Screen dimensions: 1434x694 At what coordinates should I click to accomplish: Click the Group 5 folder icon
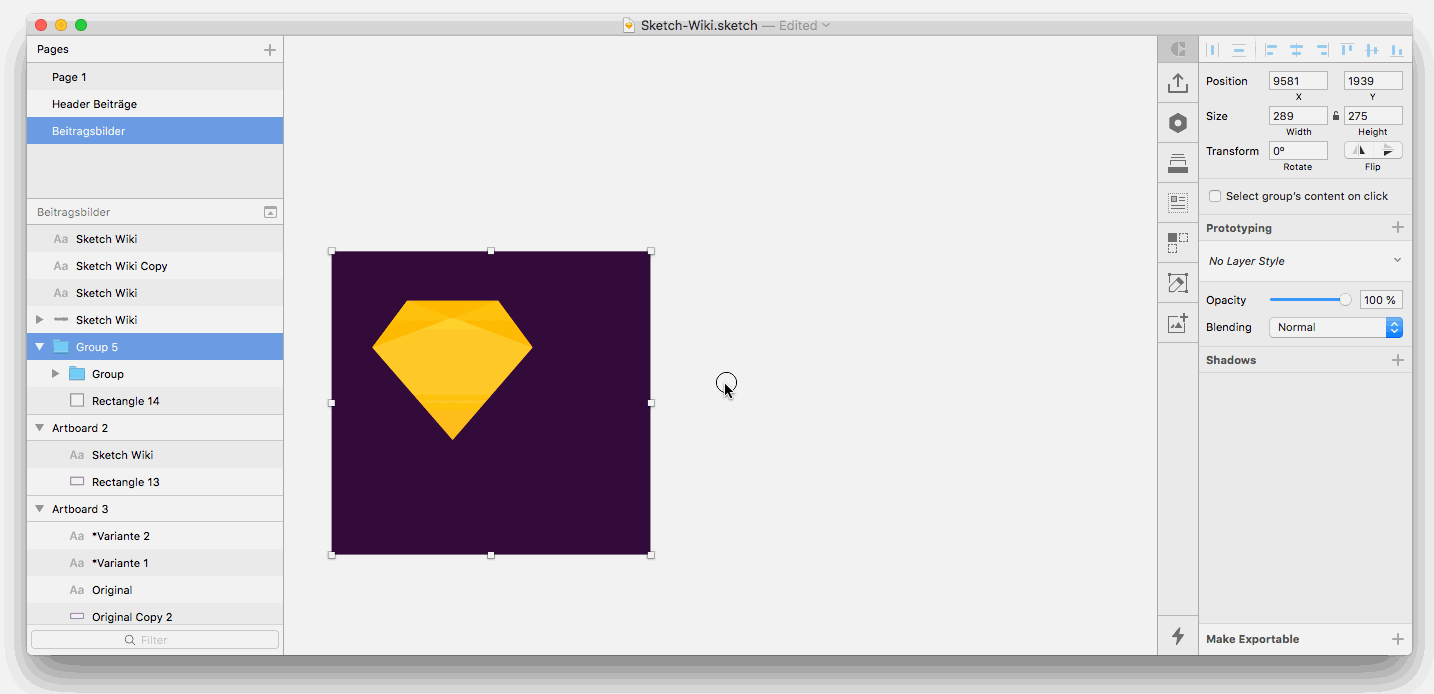point(60,347)
